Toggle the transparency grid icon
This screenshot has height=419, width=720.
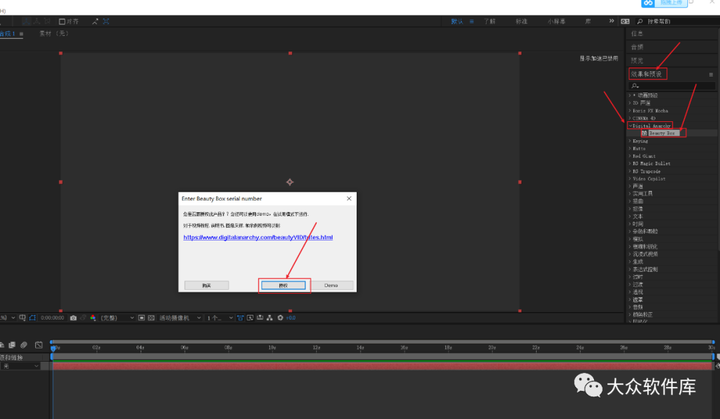pyautogui.click(x=151, y=318)
